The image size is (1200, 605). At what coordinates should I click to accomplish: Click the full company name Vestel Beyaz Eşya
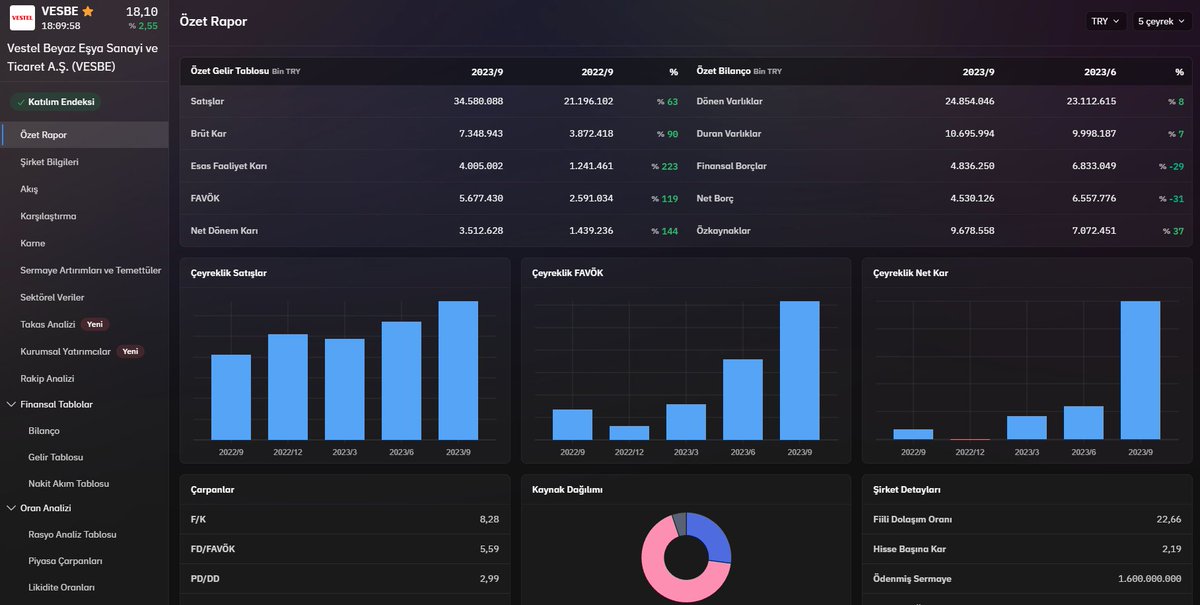[83, 57]
